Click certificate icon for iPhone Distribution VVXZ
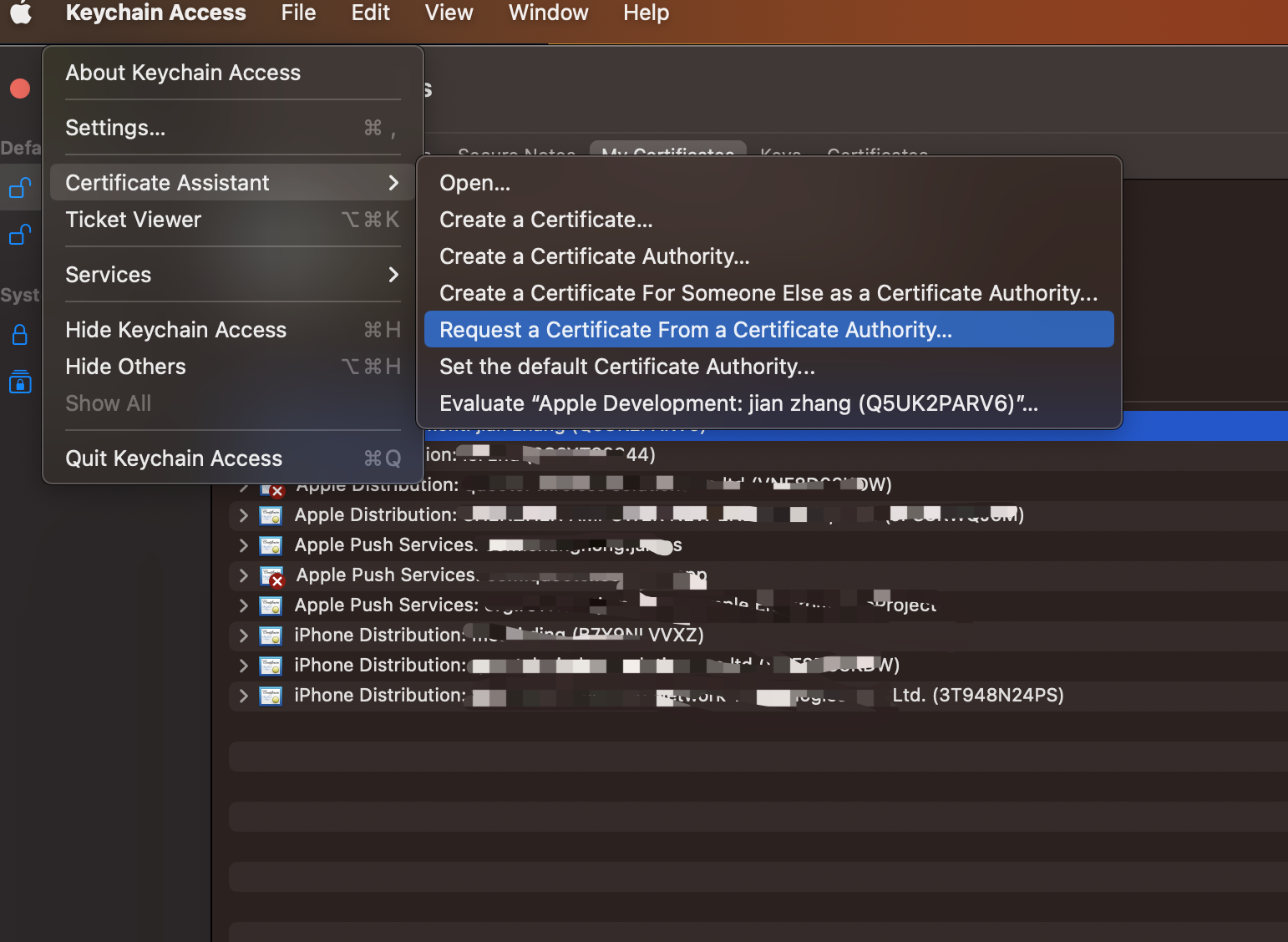The width and height of the screenshot is (1288, 942). pos(271,636)
